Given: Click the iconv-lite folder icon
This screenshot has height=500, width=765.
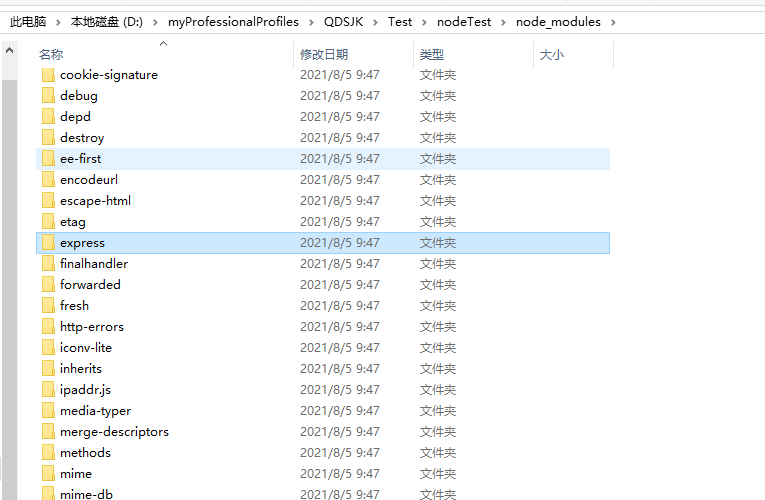Looking at the screenshot, I should [x=48, y=347].
